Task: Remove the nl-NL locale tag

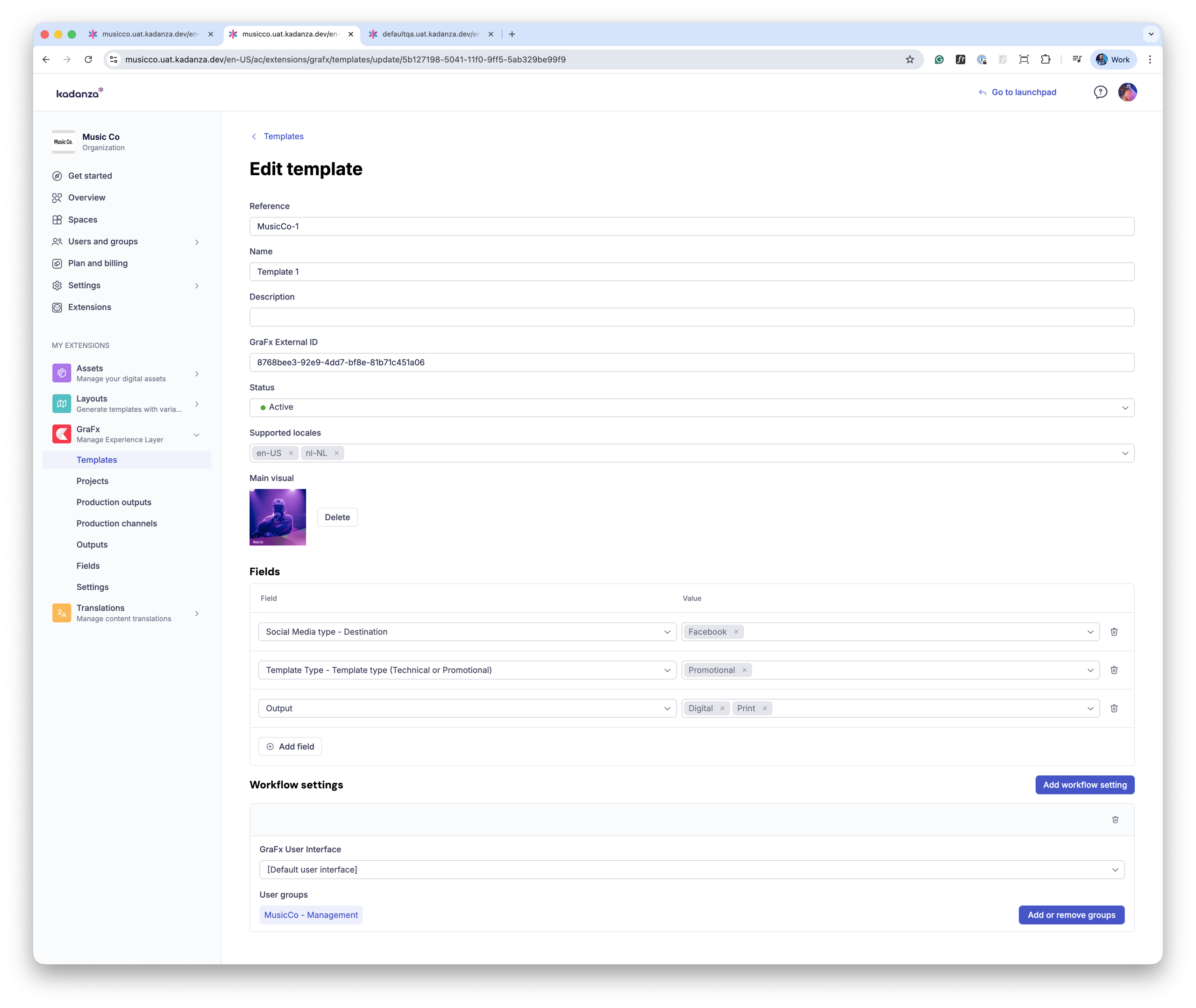Action: (336, 453)
